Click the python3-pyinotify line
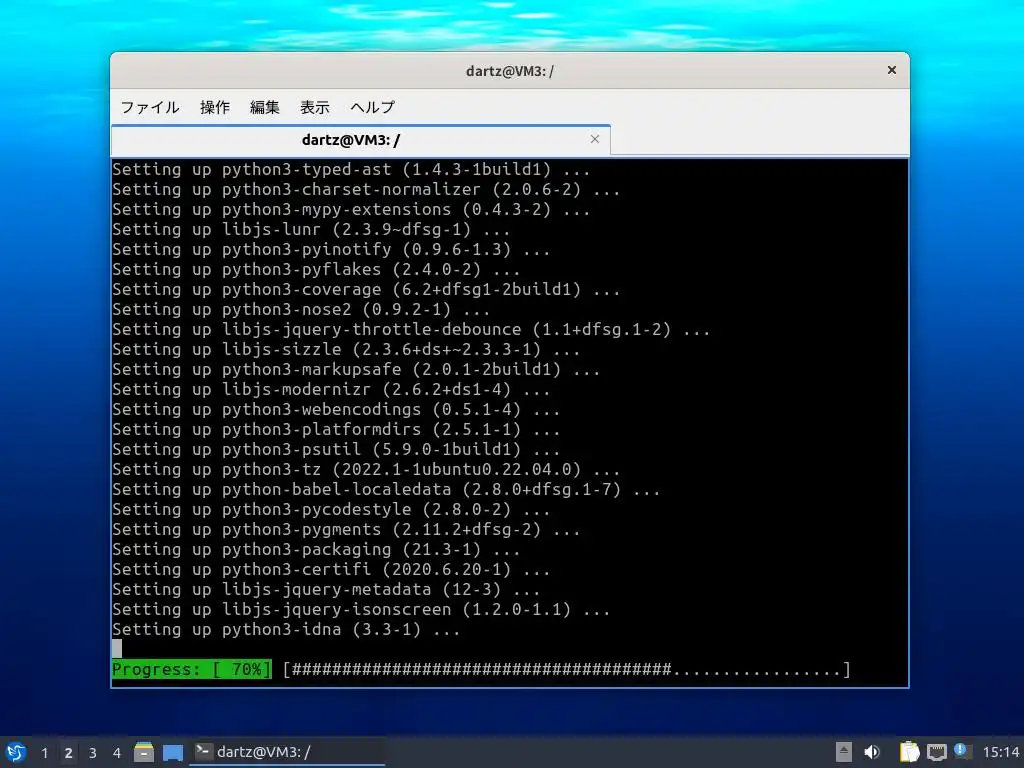 pos(331,249)
